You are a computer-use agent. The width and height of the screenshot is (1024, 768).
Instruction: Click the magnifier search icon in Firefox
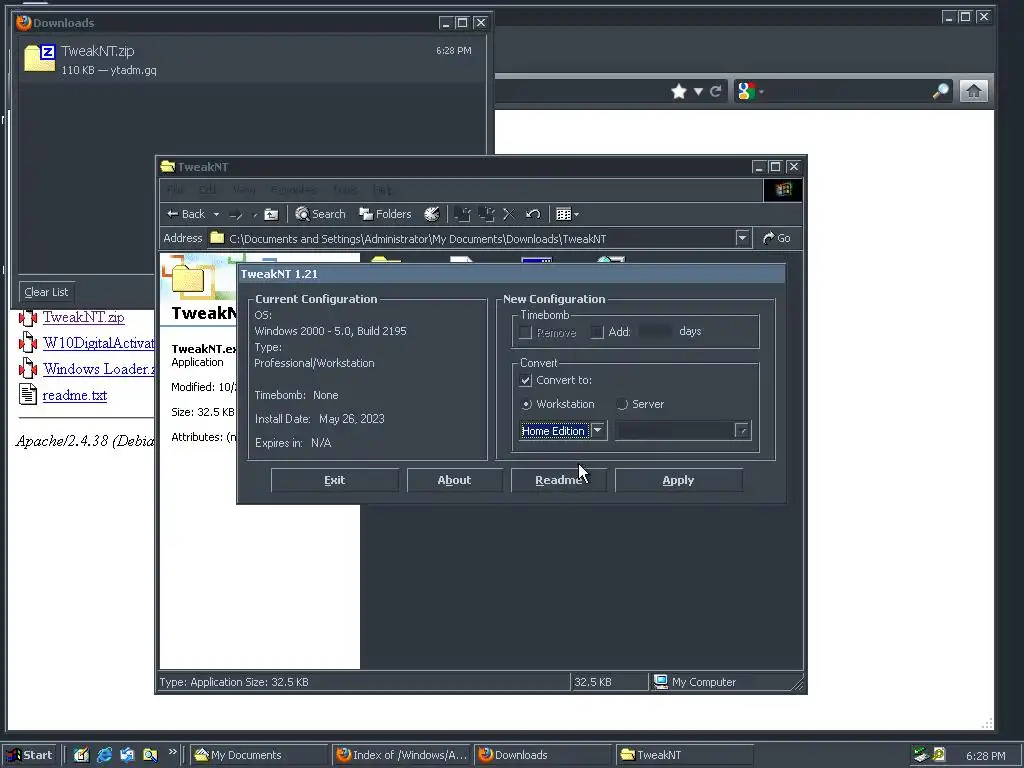940,91
